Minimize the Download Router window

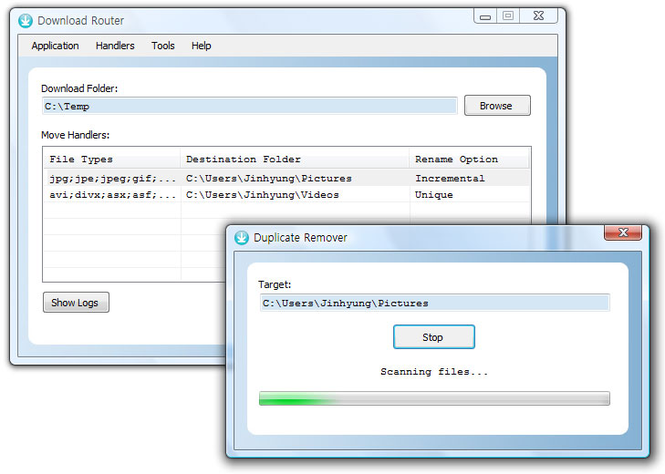tap(485, 17)
